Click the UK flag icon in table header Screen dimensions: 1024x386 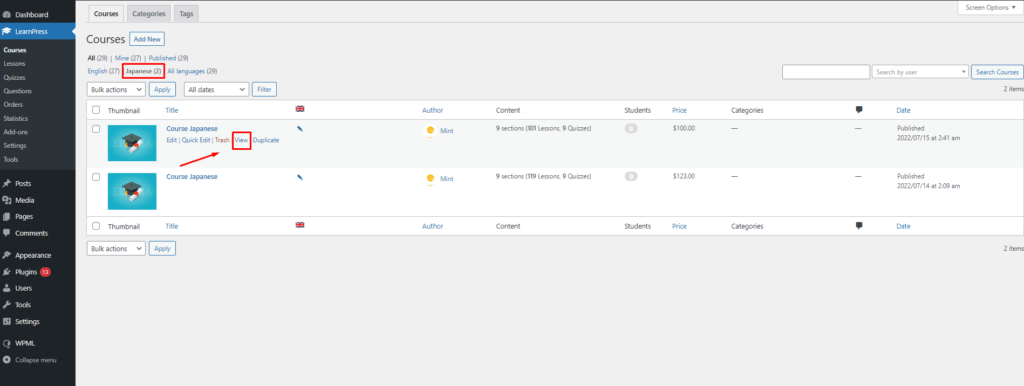coord(300,109)
